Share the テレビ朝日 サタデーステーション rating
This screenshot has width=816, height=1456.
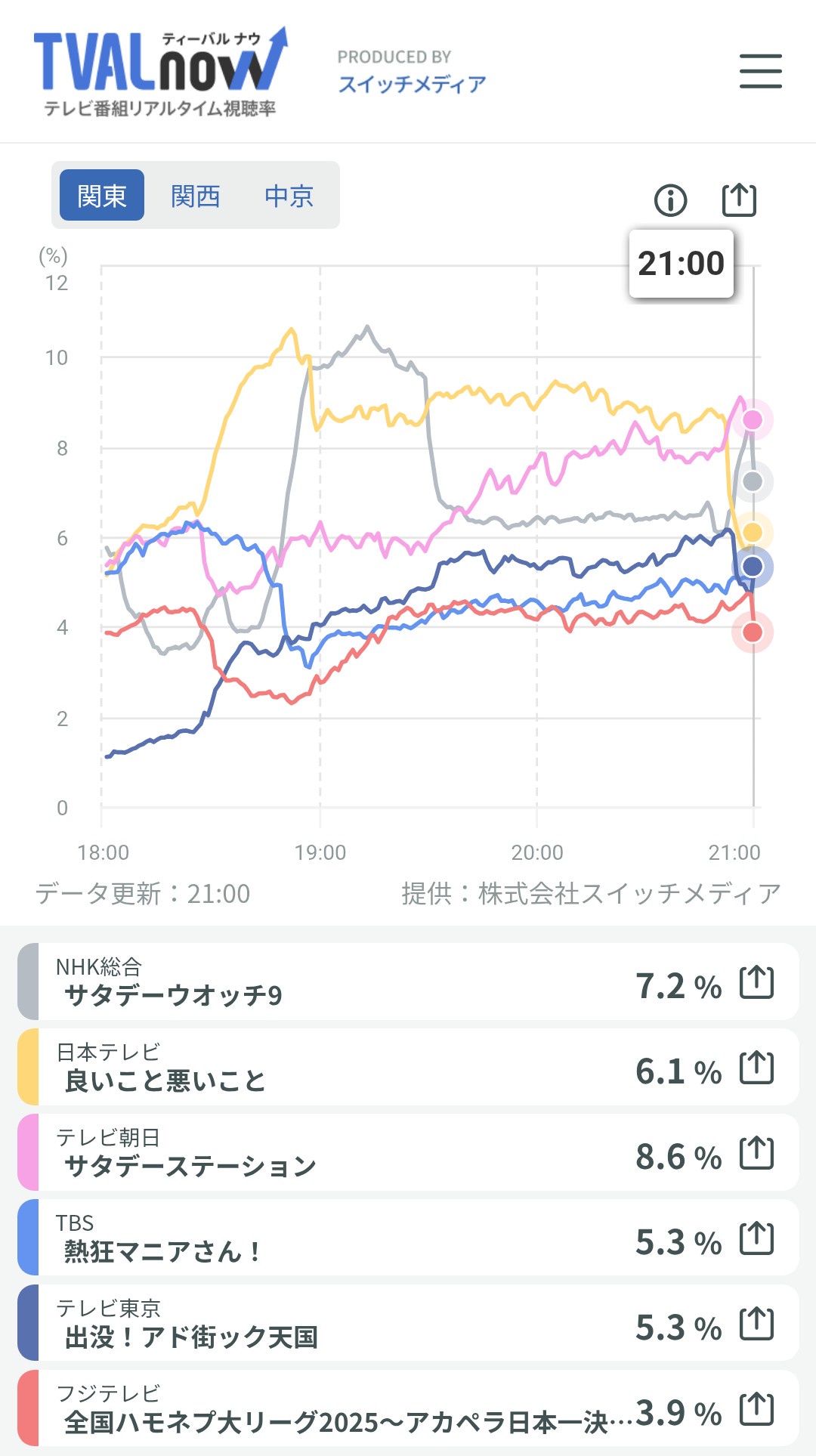(756, 1153)
